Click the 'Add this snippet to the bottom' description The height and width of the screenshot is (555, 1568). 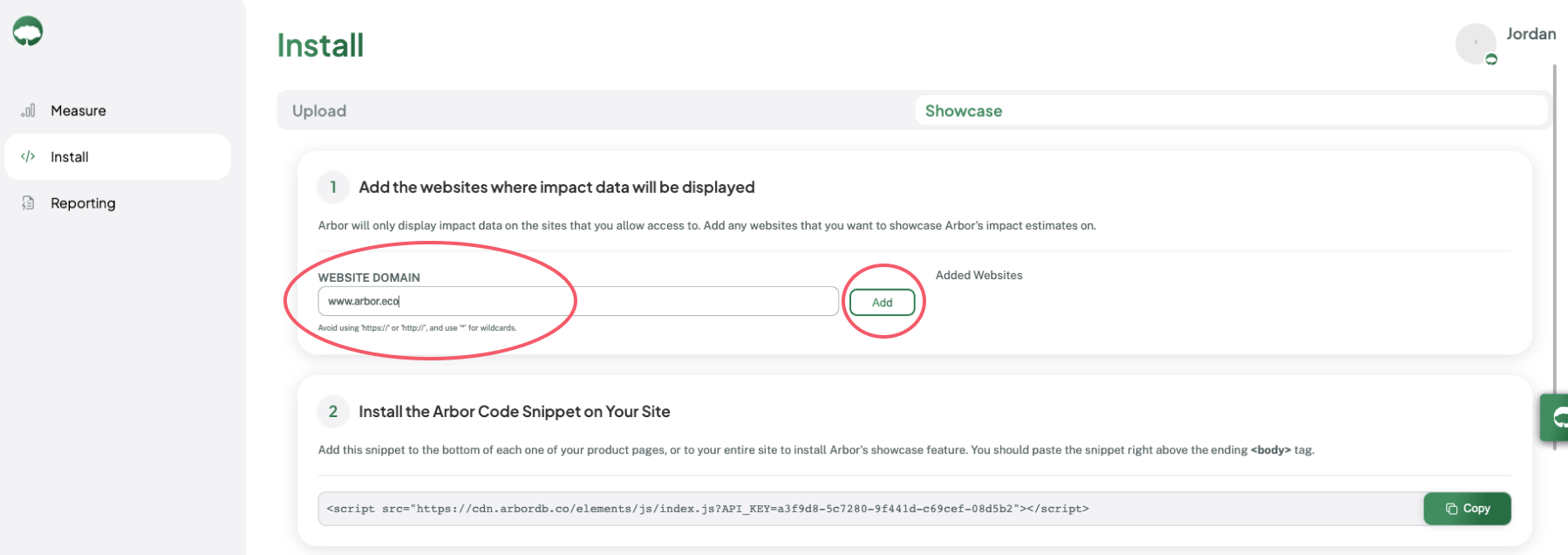[x=815, y=450]
